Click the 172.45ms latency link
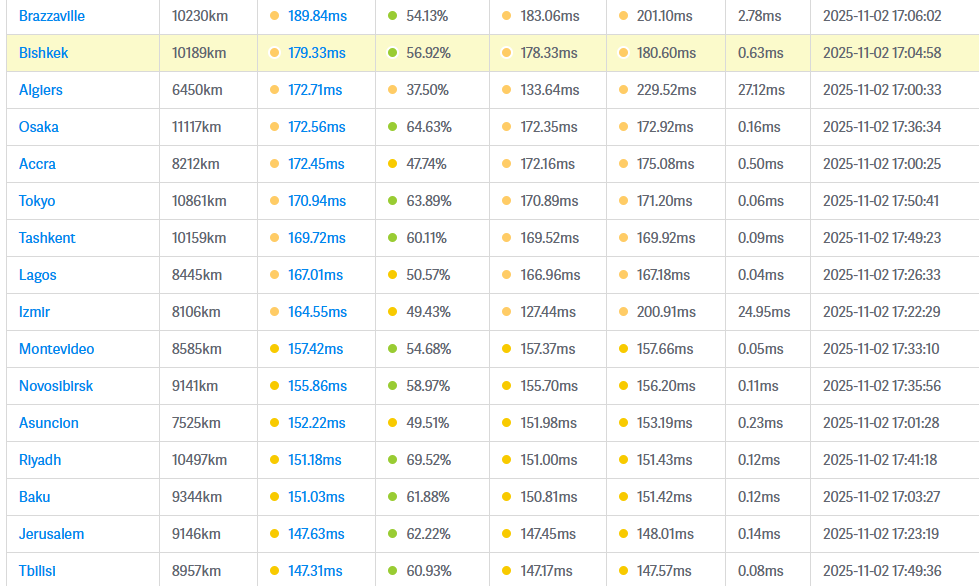979x586 pixels. click(316, 164)
